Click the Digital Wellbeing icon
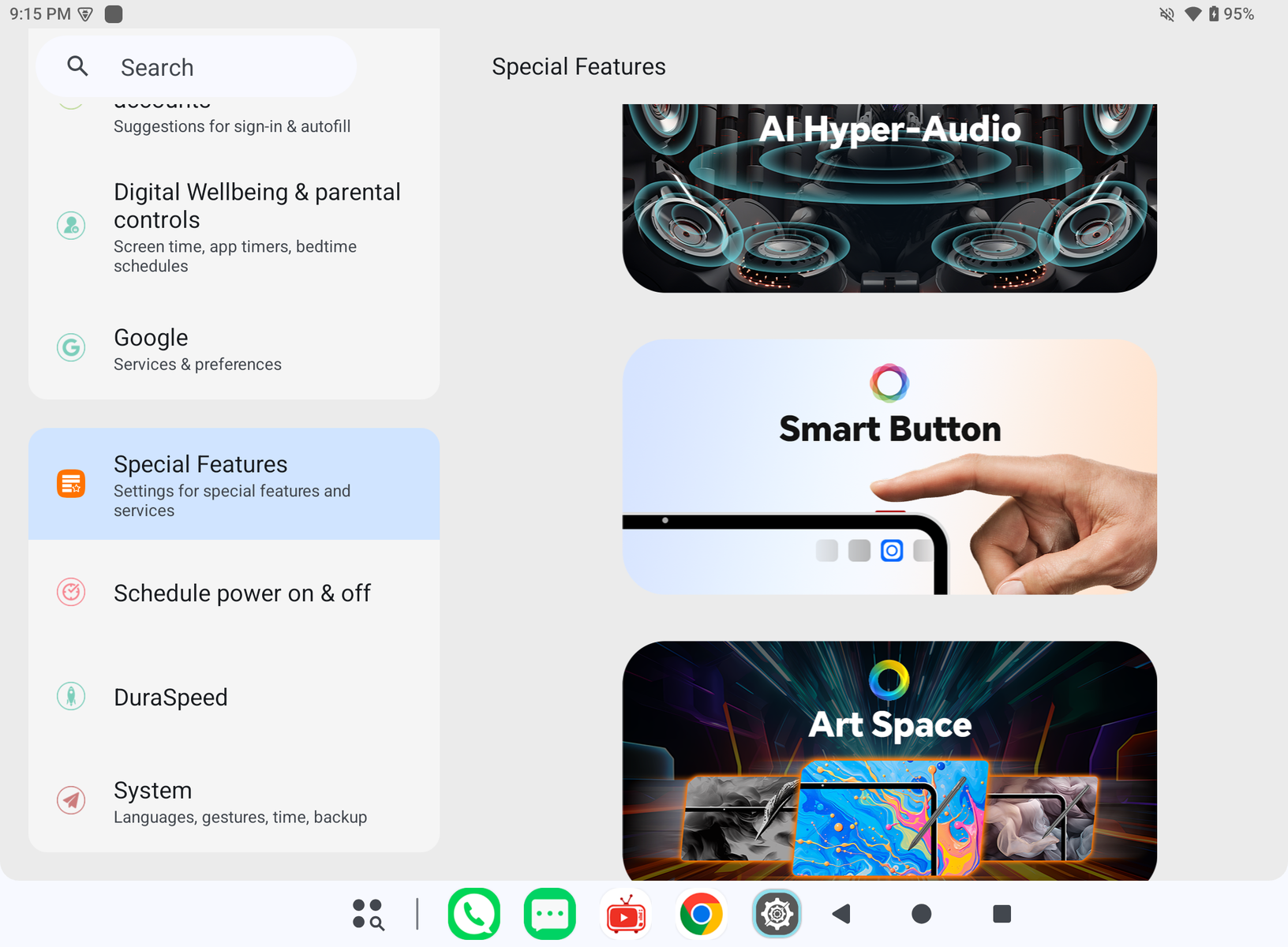 coord(71,226)
